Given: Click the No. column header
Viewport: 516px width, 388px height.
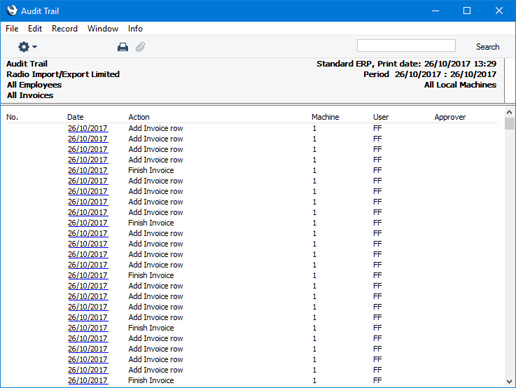Looking at the screenshot, I should click(12, 117).
